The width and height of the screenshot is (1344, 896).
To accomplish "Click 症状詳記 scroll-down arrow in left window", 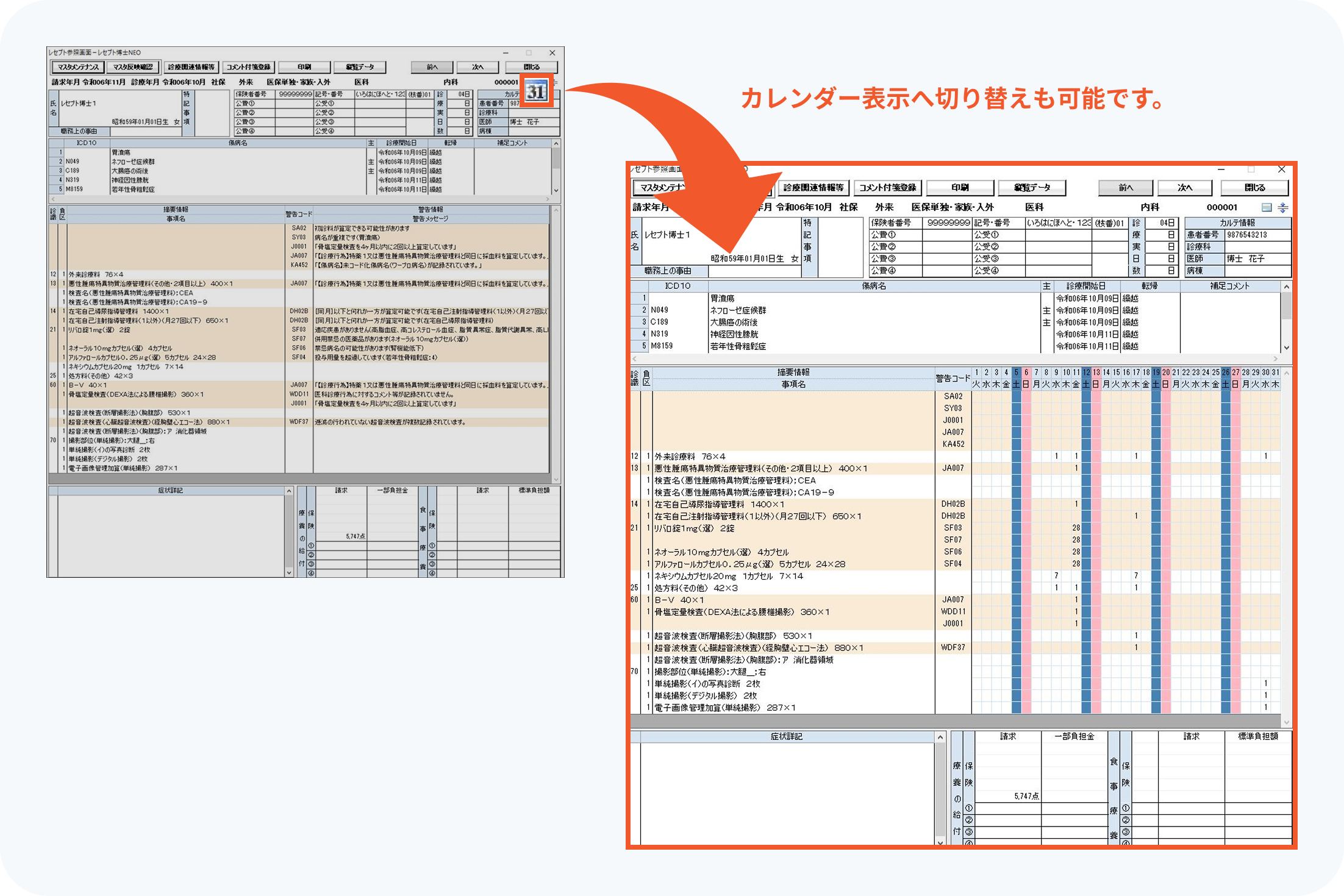I will [x=289, y=572].
